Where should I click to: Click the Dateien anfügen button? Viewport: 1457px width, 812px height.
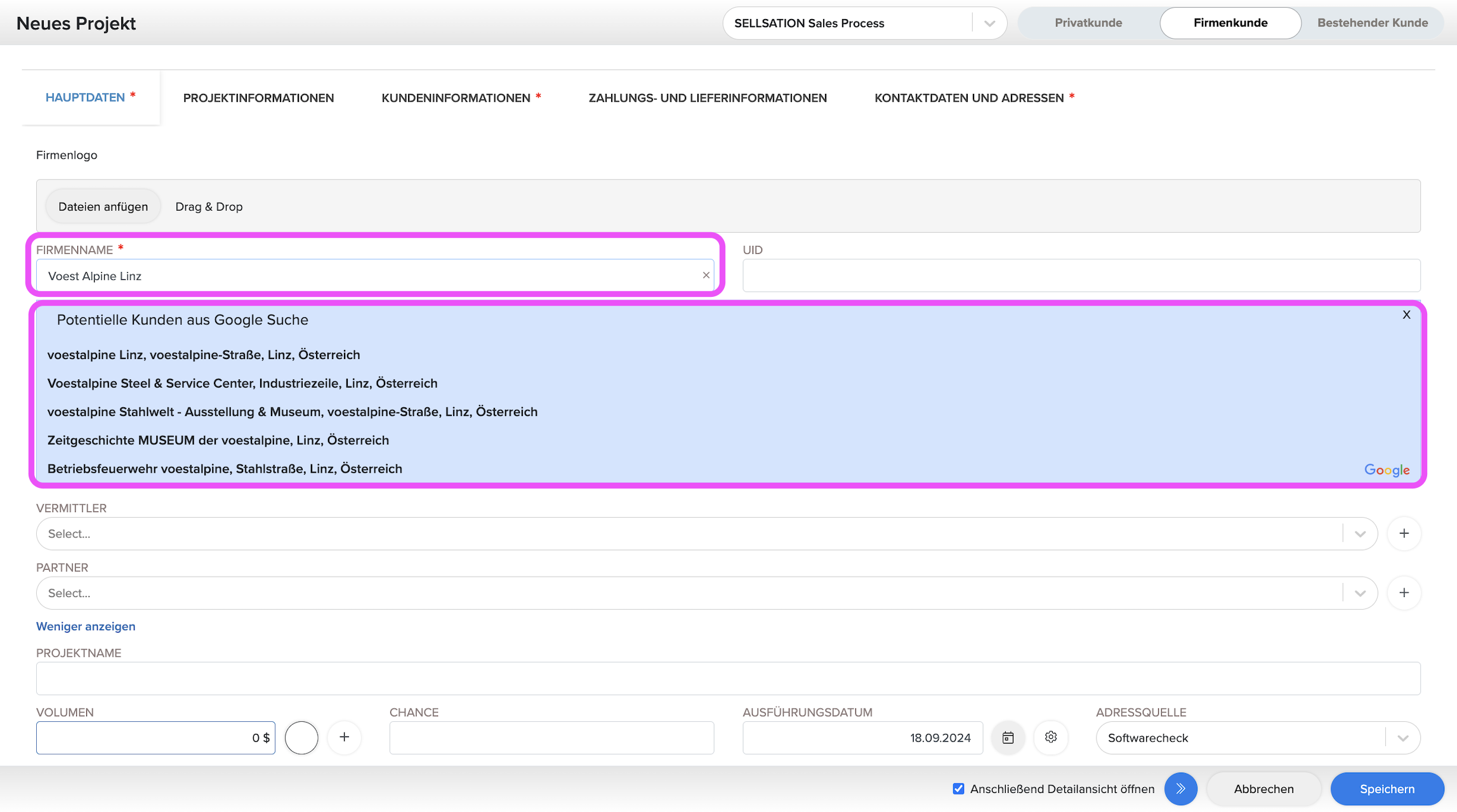point(103,206)
